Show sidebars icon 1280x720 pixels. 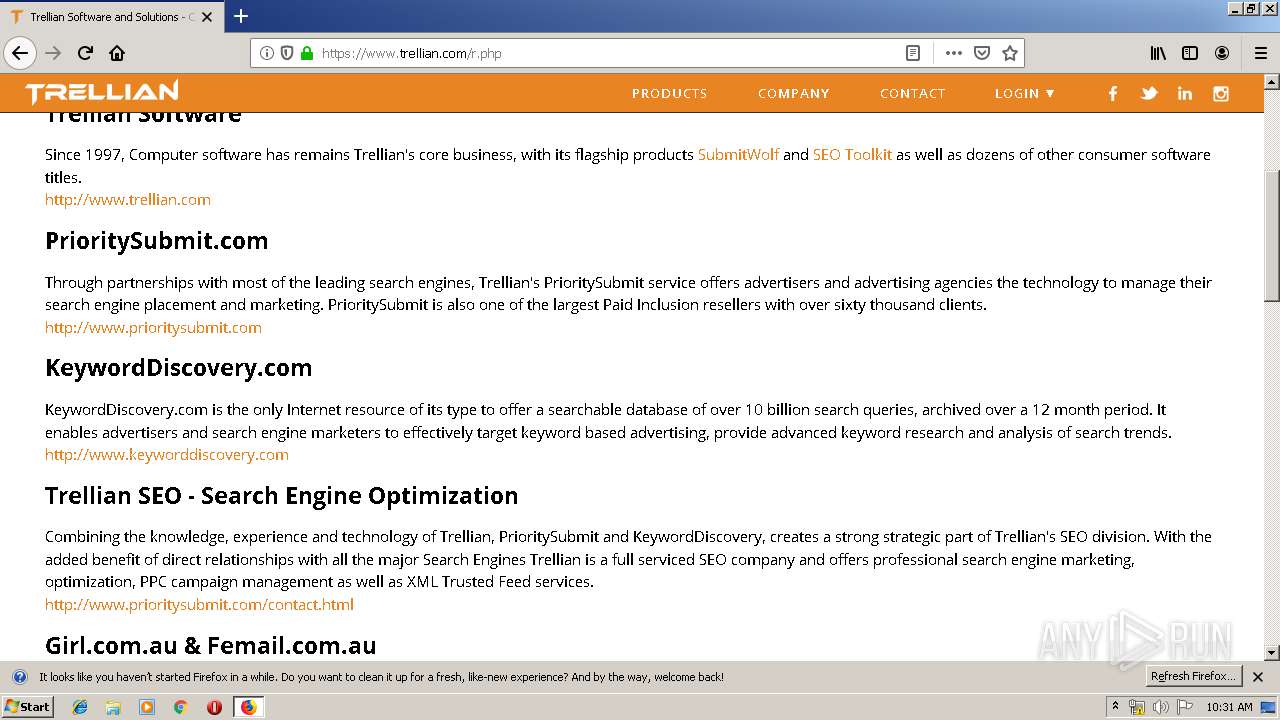coord(1190,53)
